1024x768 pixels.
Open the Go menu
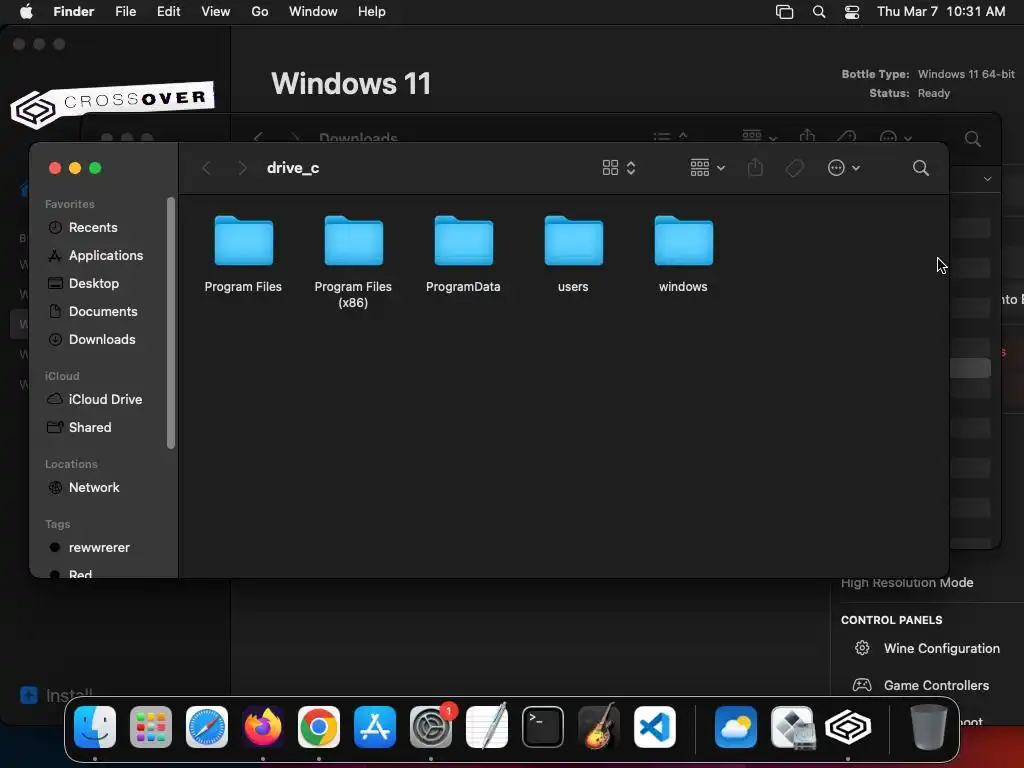(260, 12)
